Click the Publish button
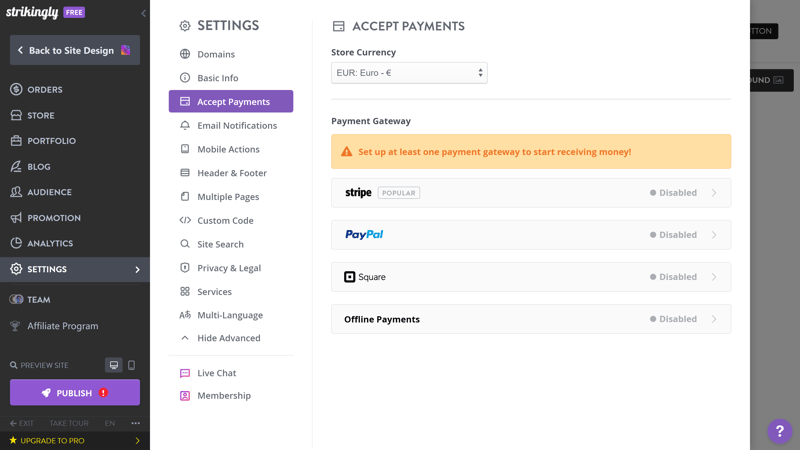800x450 pixels. pos(75,392)
